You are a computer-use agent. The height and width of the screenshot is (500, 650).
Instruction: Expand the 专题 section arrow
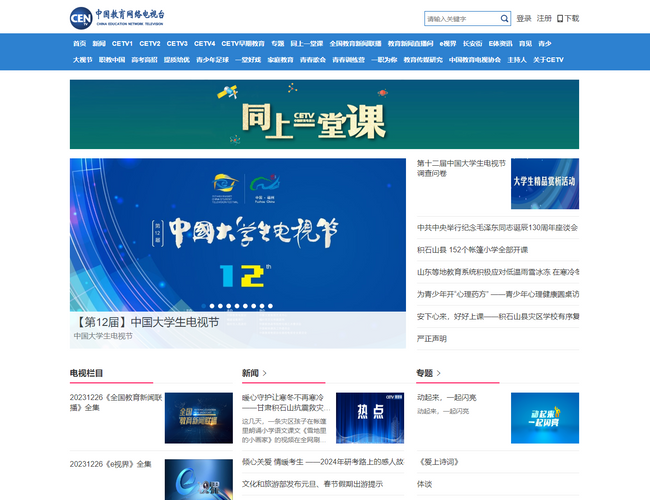click(439, 373)
